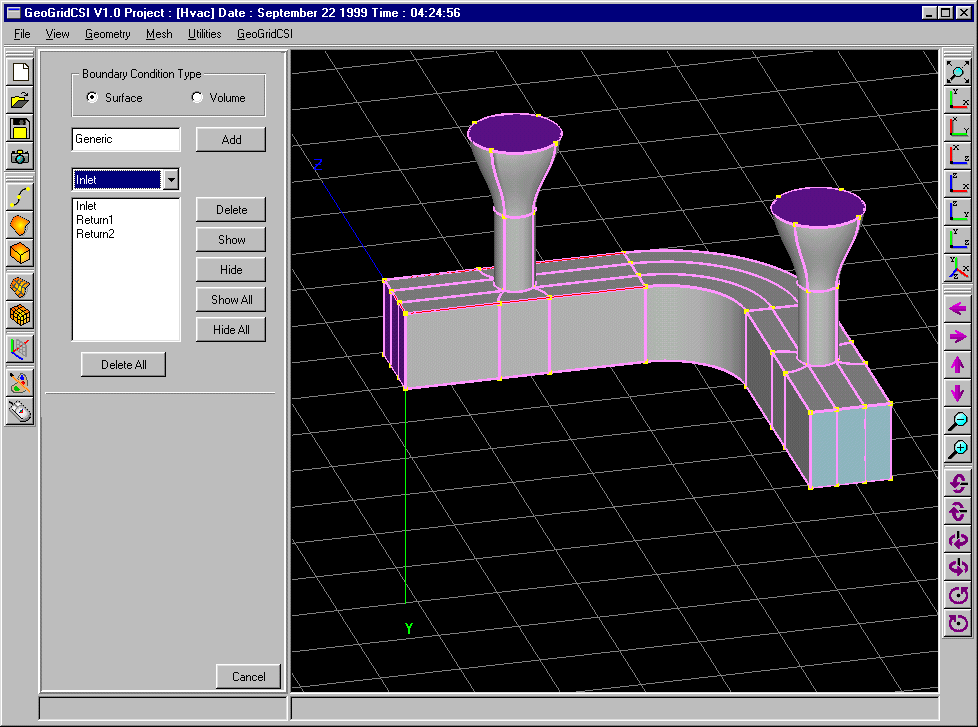Screen dimensions: 978x727
Task: Switch to the isometric XYZ axes view
Action: [958, 268]
